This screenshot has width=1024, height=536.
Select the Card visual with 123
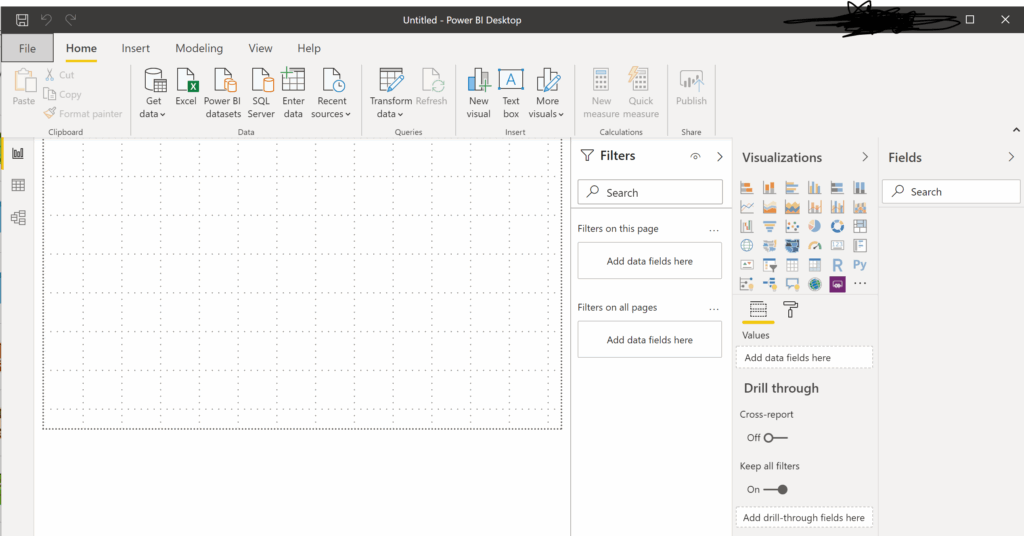click(x=837, y=245)
